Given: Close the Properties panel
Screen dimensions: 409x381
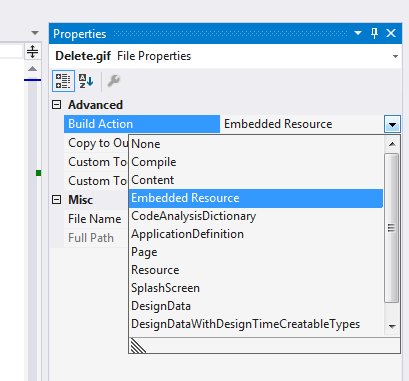Looking at the screenshot, I should (391, 33).
